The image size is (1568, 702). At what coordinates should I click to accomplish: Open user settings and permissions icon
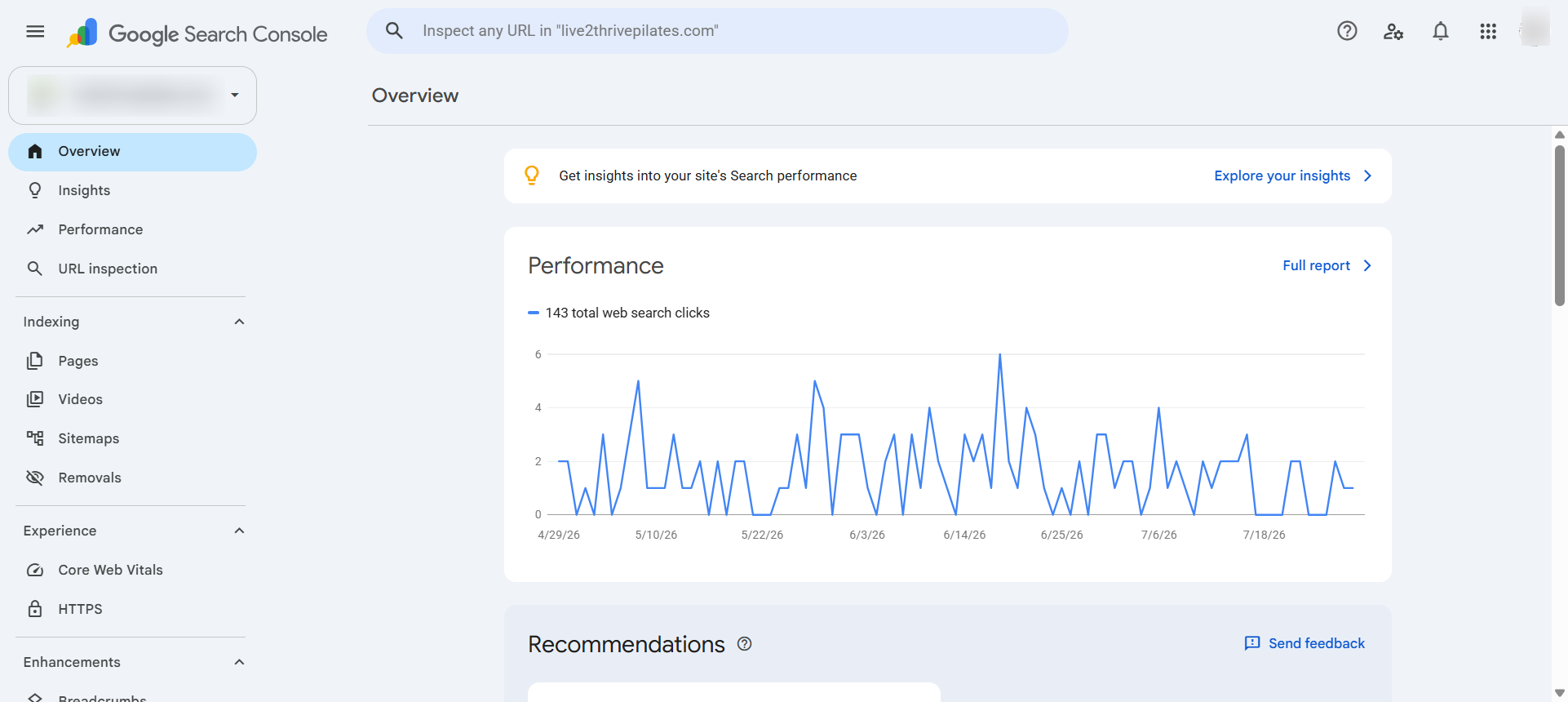[1393, 32]
